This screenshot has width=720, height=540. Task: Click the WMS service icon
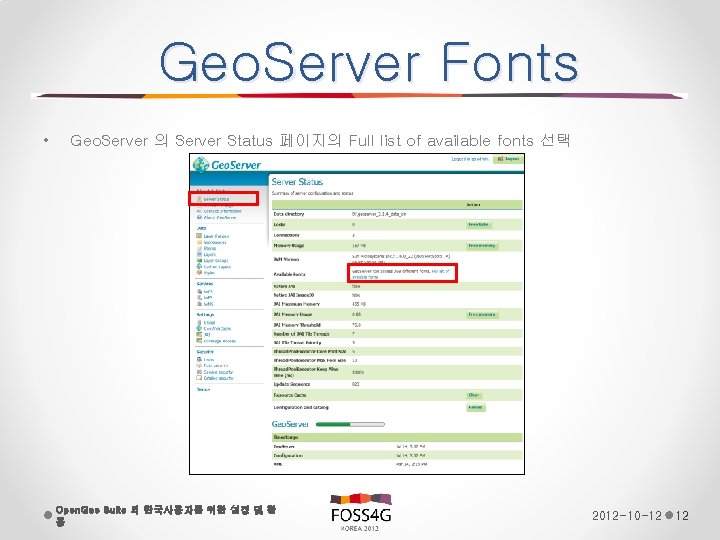pyautogui.click(x=199, y=304)
